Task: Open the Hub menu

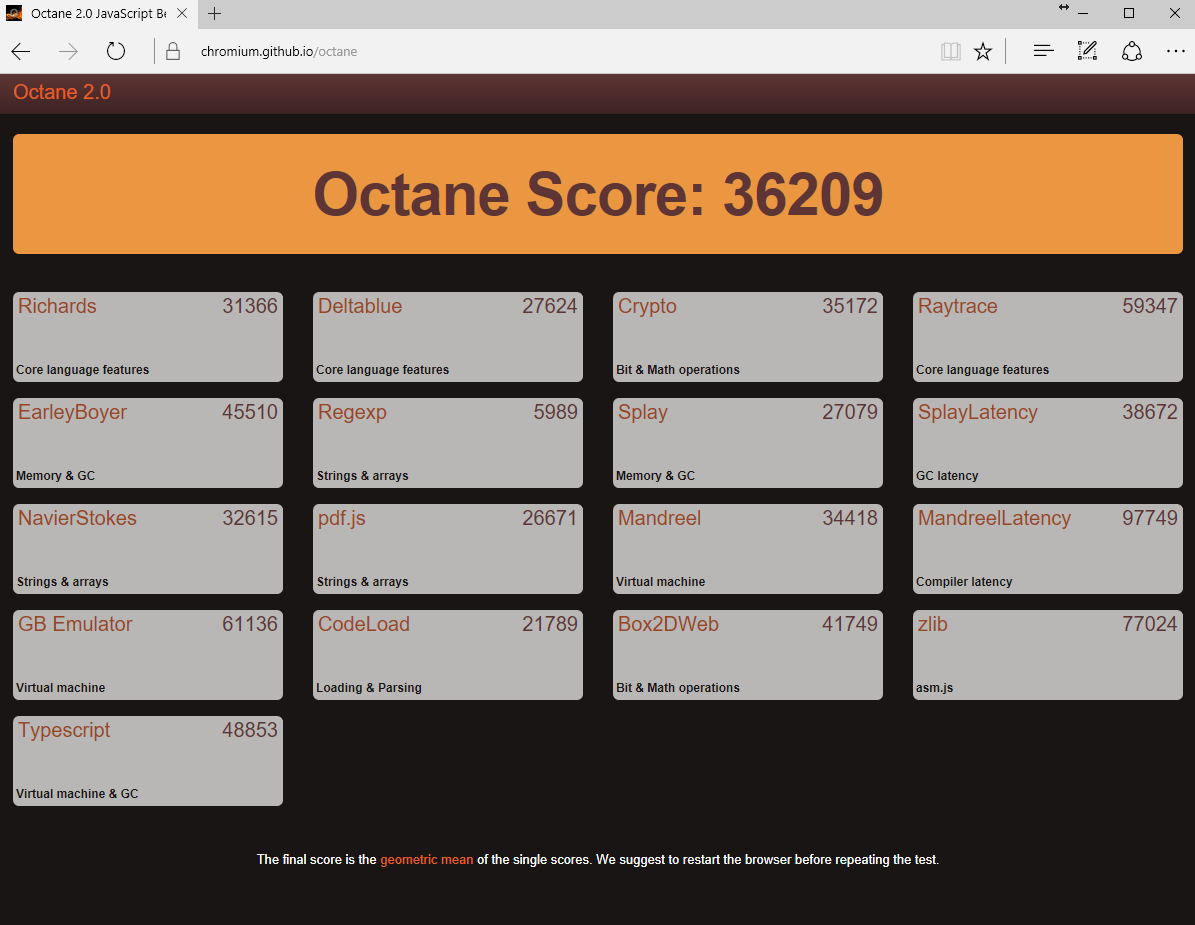Action: pyautogui.click(x=1043, y=51)
